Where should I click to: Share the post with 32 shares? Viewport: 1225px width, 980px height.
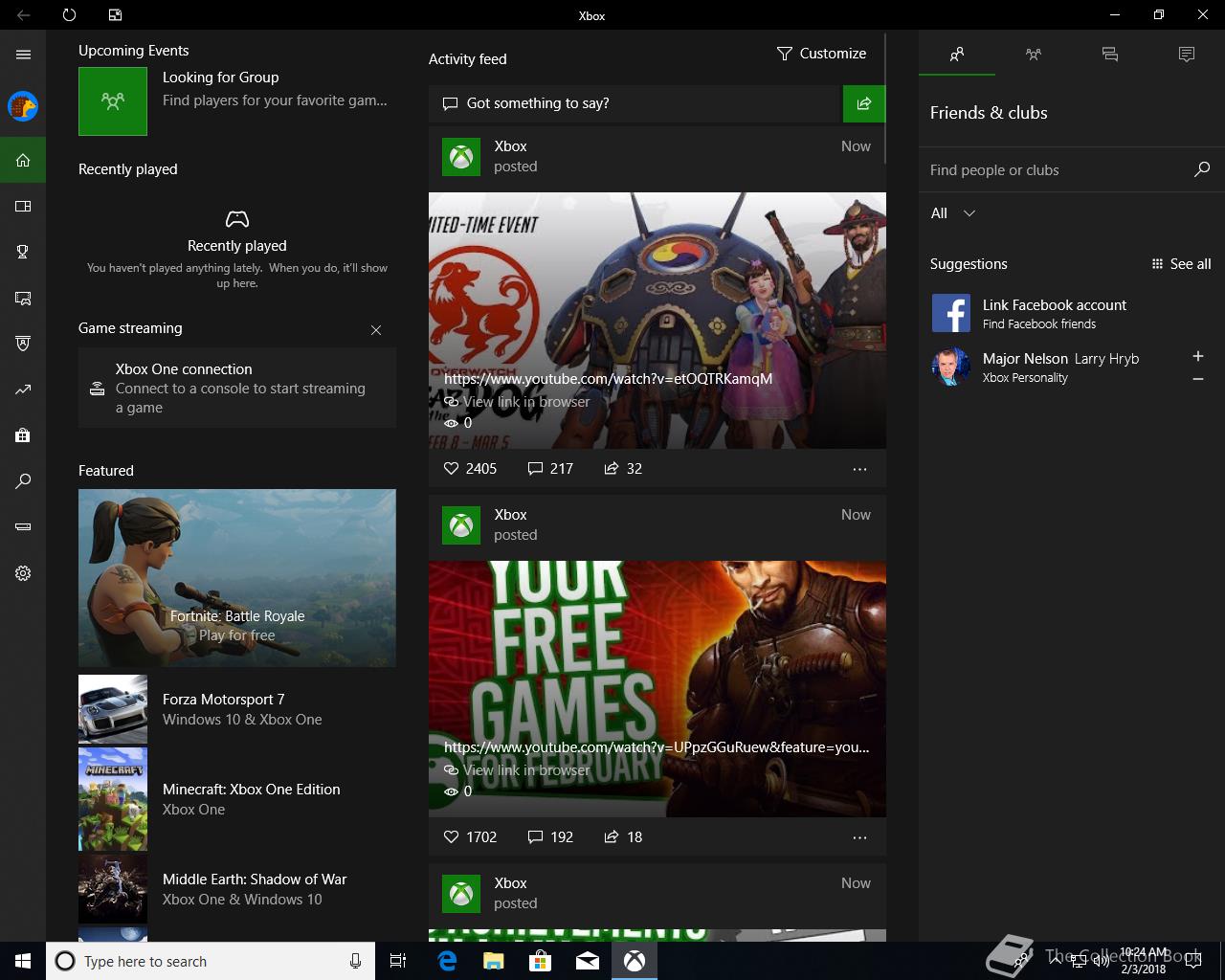623,469
